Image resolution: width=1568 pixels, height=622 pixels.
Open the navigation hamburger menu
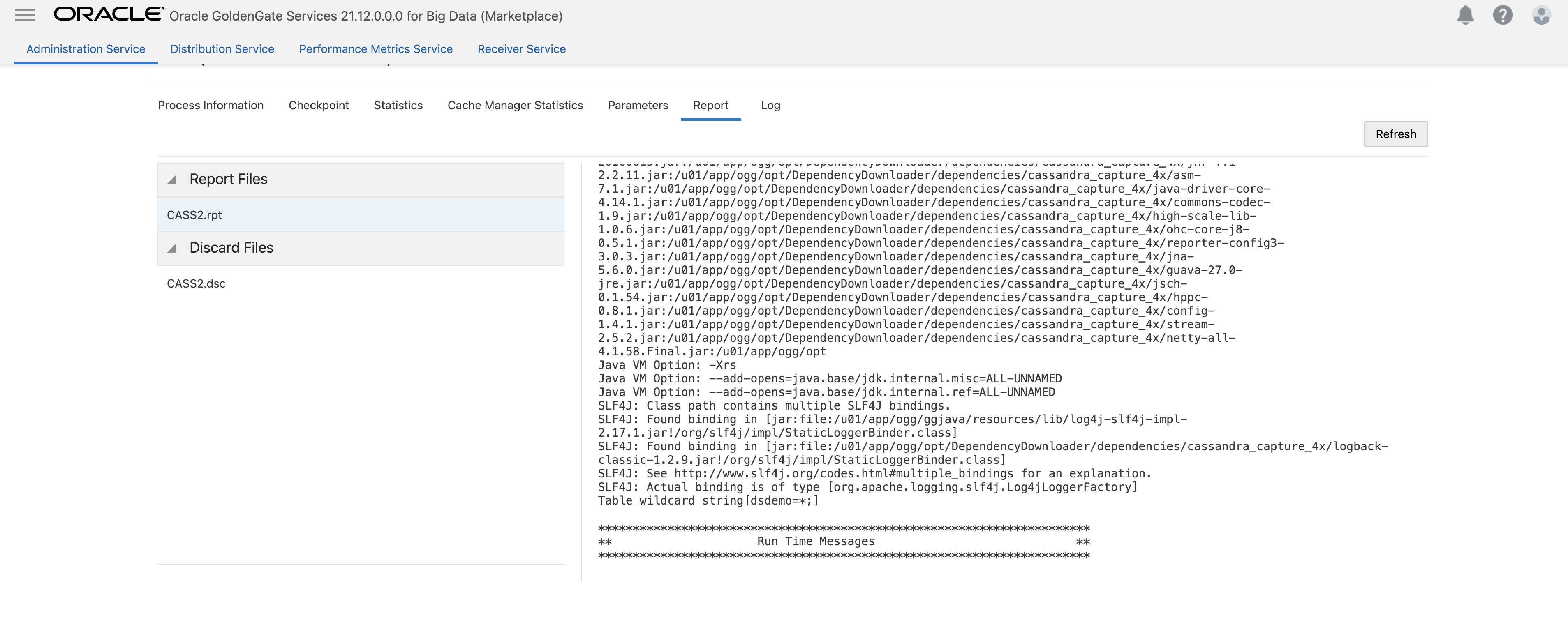click(x=24, y=15)
